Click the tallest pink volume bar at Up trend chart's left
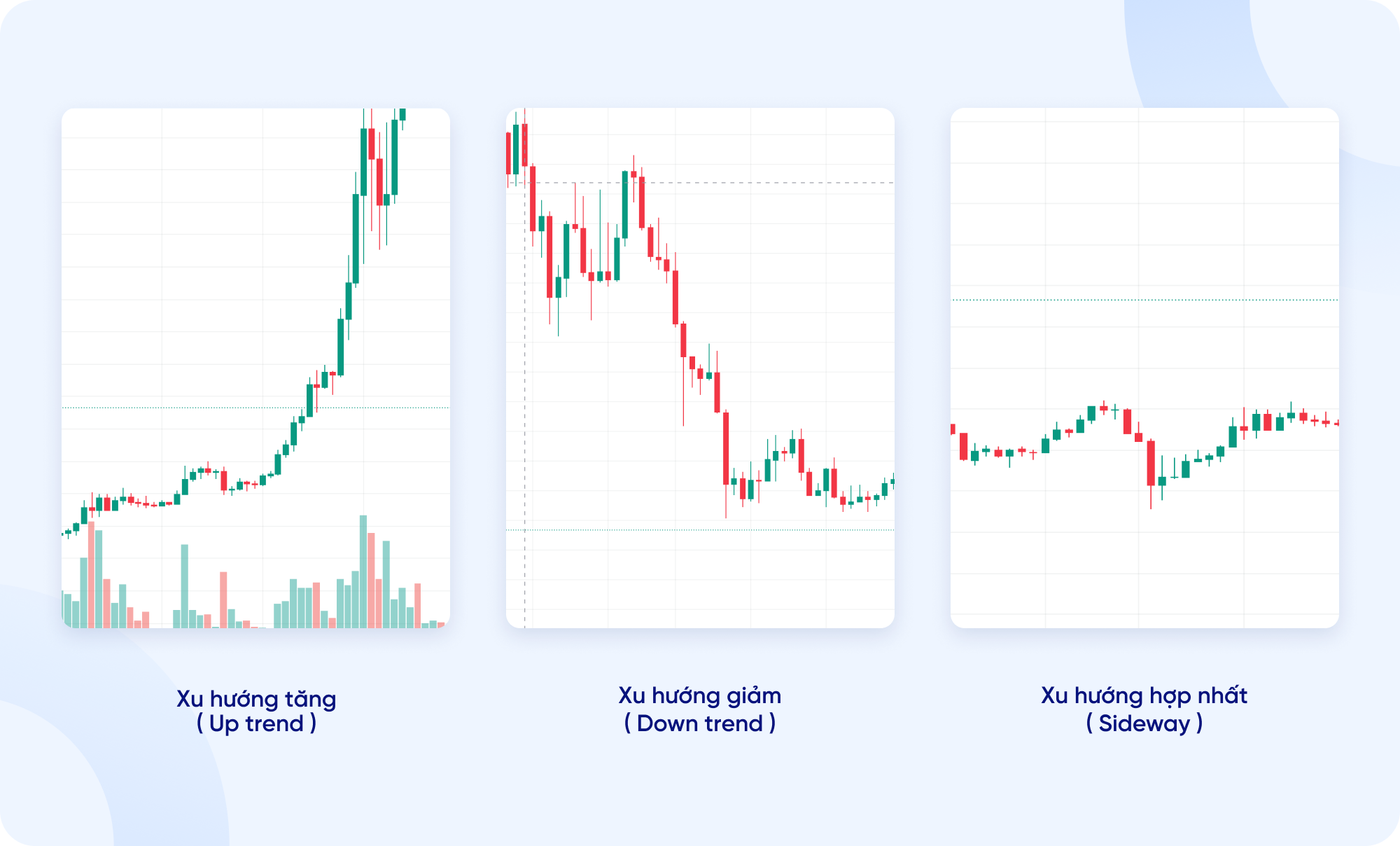This screenshot has height=846, width=1400. [91, 574]
